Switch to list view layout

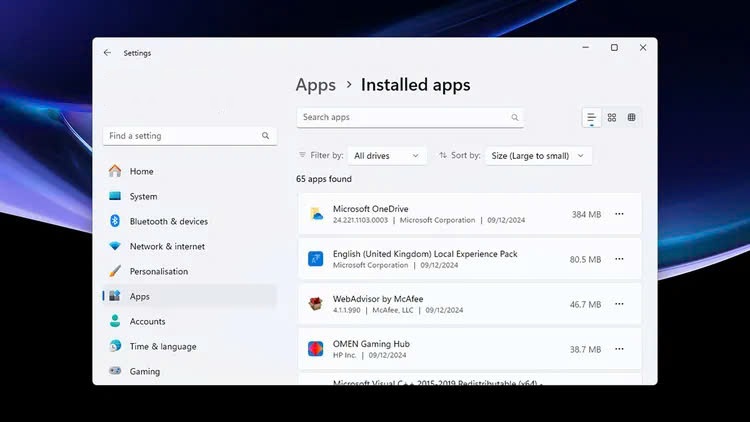pyautogui.click(x=592, y=118)
